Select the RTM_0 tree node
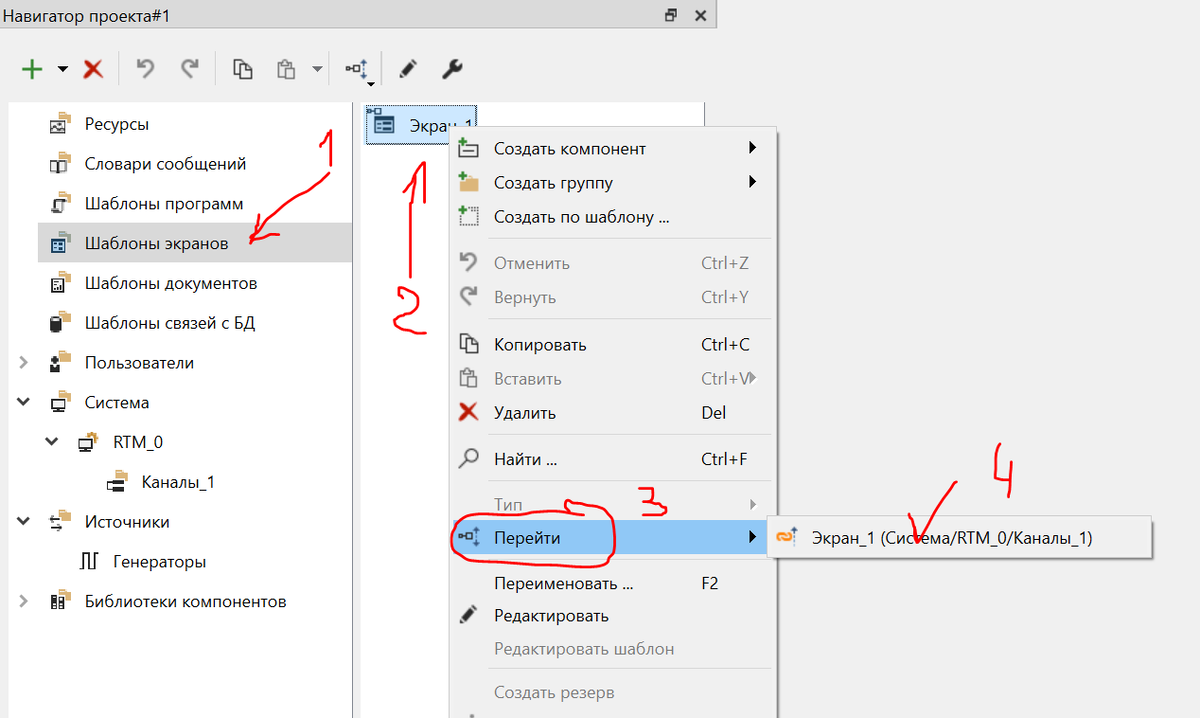Viewport: 1200px width, 718px height. pyautogui.click(x=138, y=442)
